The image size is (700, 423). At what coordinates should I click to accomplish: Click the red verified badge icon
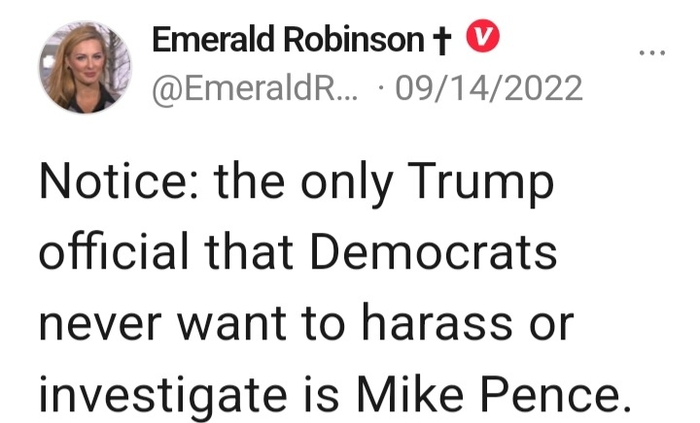[485, 38]
